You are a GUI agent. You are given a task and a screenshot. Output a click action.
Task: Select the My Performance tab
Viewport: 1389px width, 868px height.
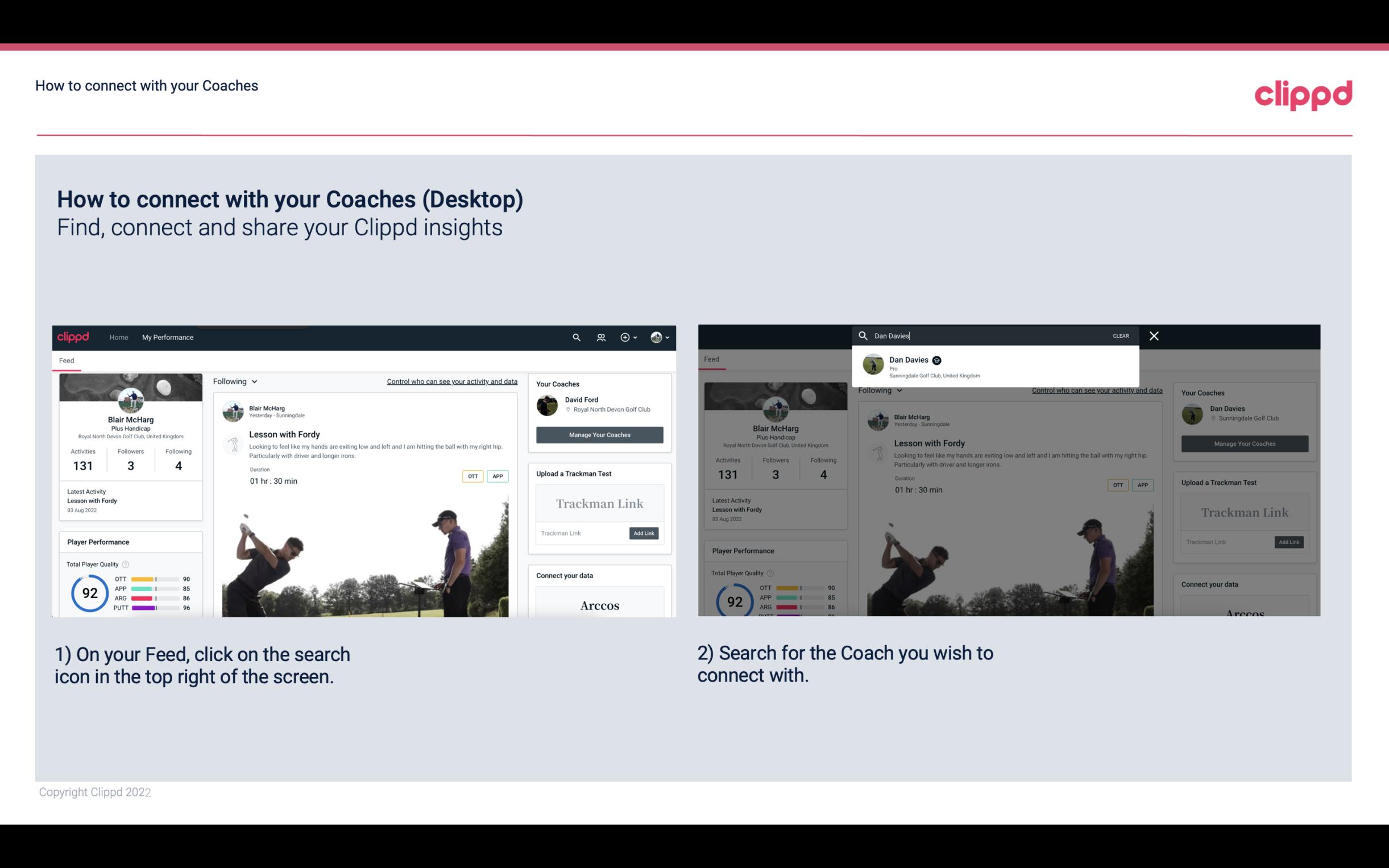coord(168,337)
